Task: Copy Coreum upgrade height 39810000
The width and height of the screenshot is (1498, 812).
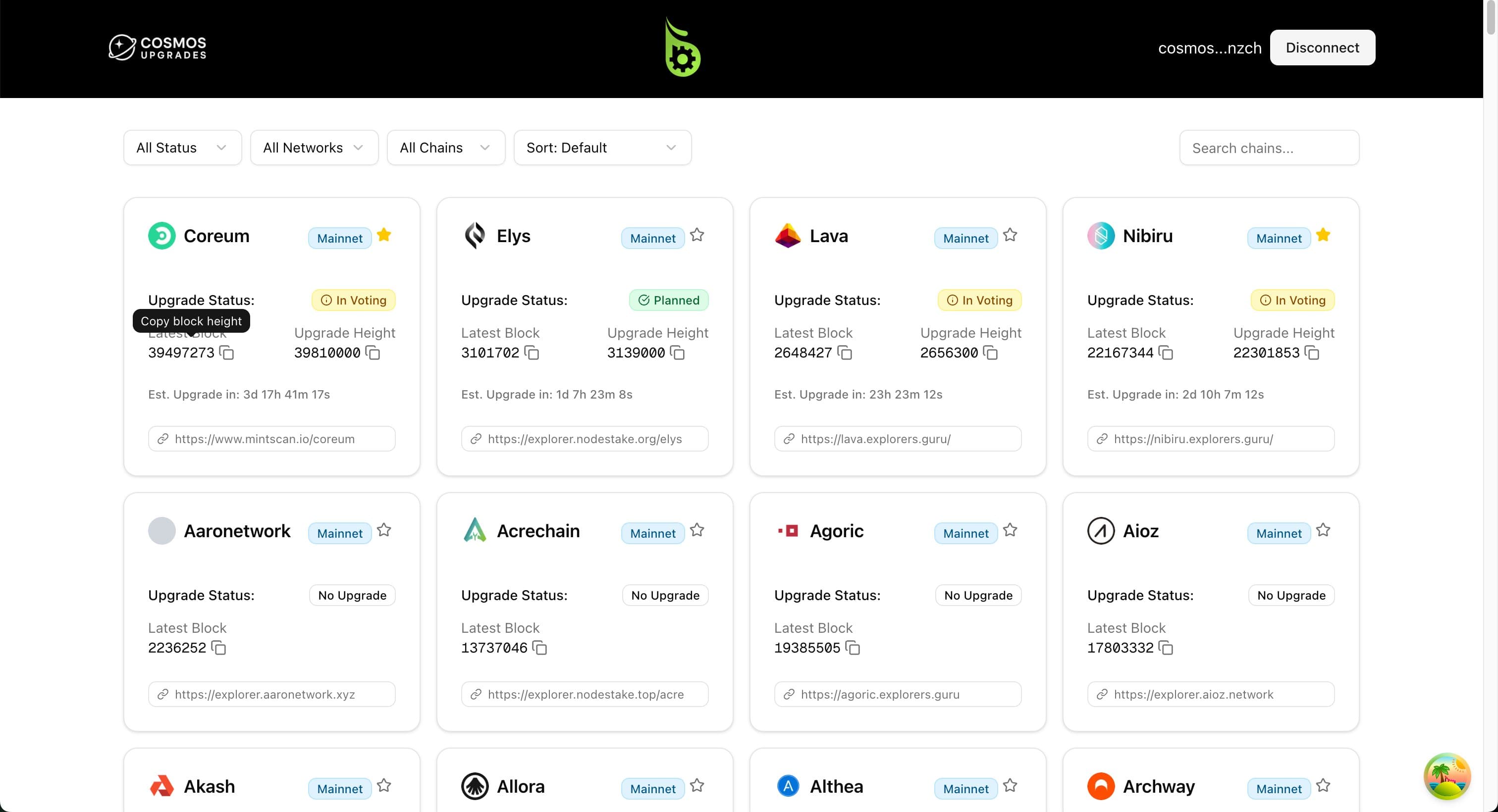Action: coord(373,353)
